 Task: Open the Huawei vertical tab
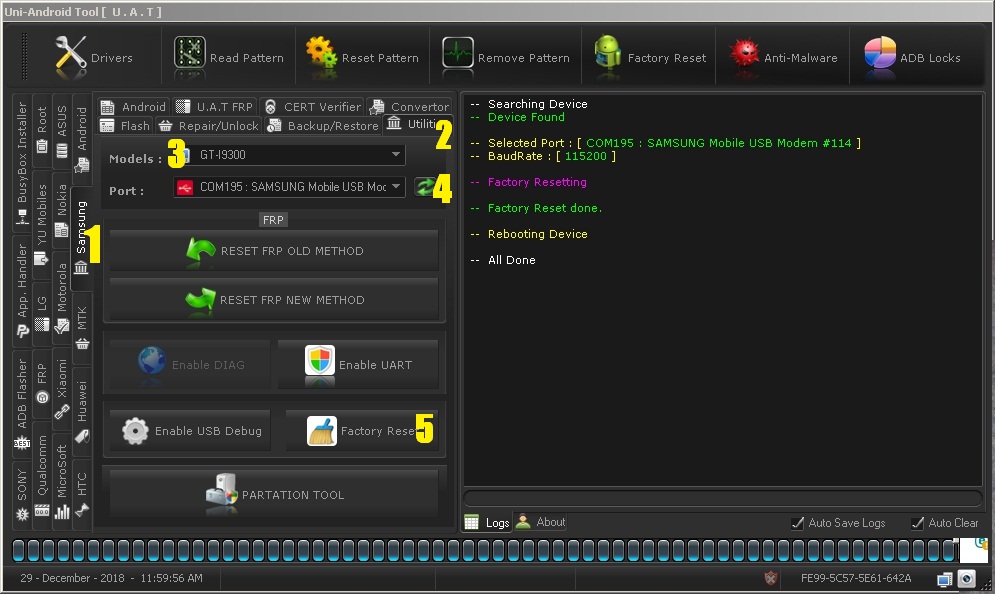(82, 411)
